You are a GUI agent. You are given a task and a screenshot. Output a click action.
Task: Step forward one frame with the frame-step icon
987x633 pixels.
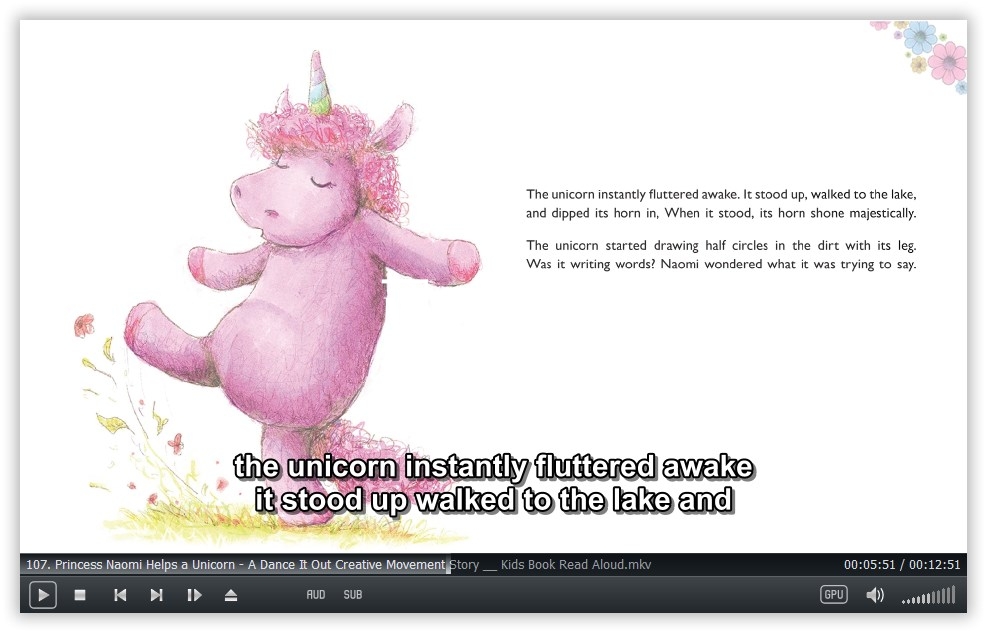194,595
